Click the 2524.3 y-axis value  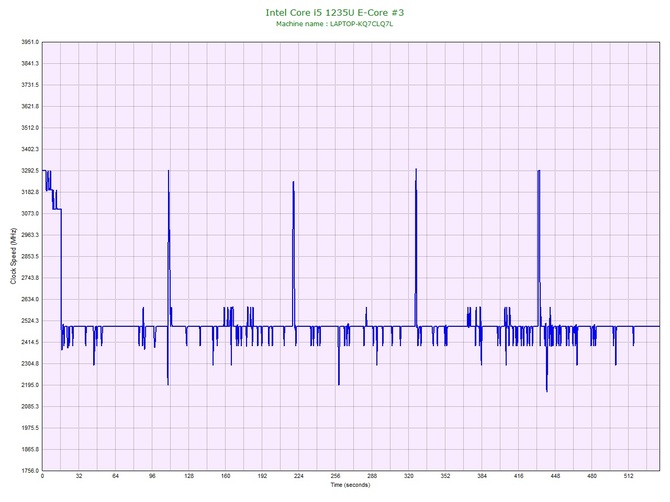click(x=30, y=321)
